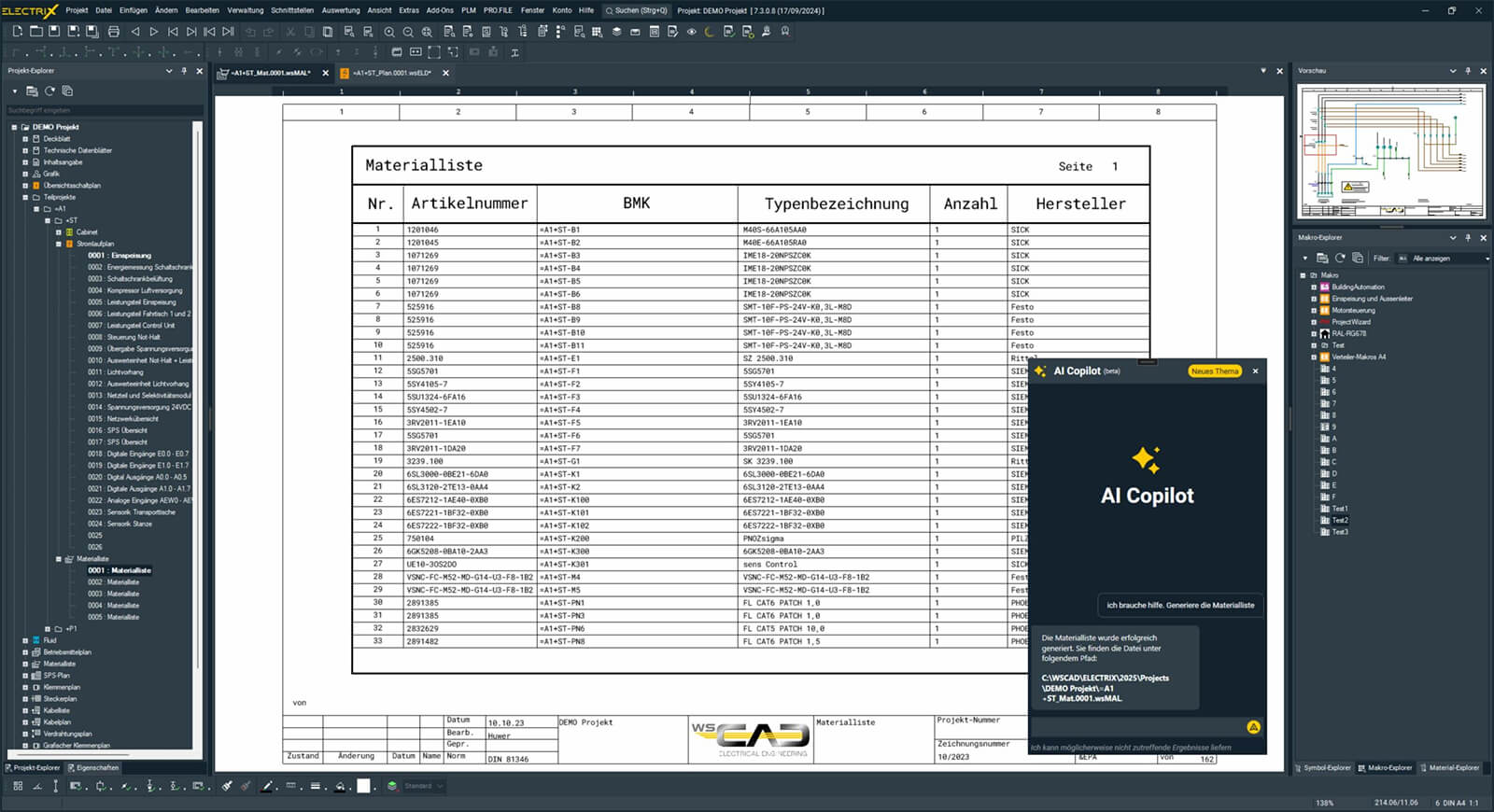
Task: Pin the Vorschau panel
Action: click(x=1468, y=71)
